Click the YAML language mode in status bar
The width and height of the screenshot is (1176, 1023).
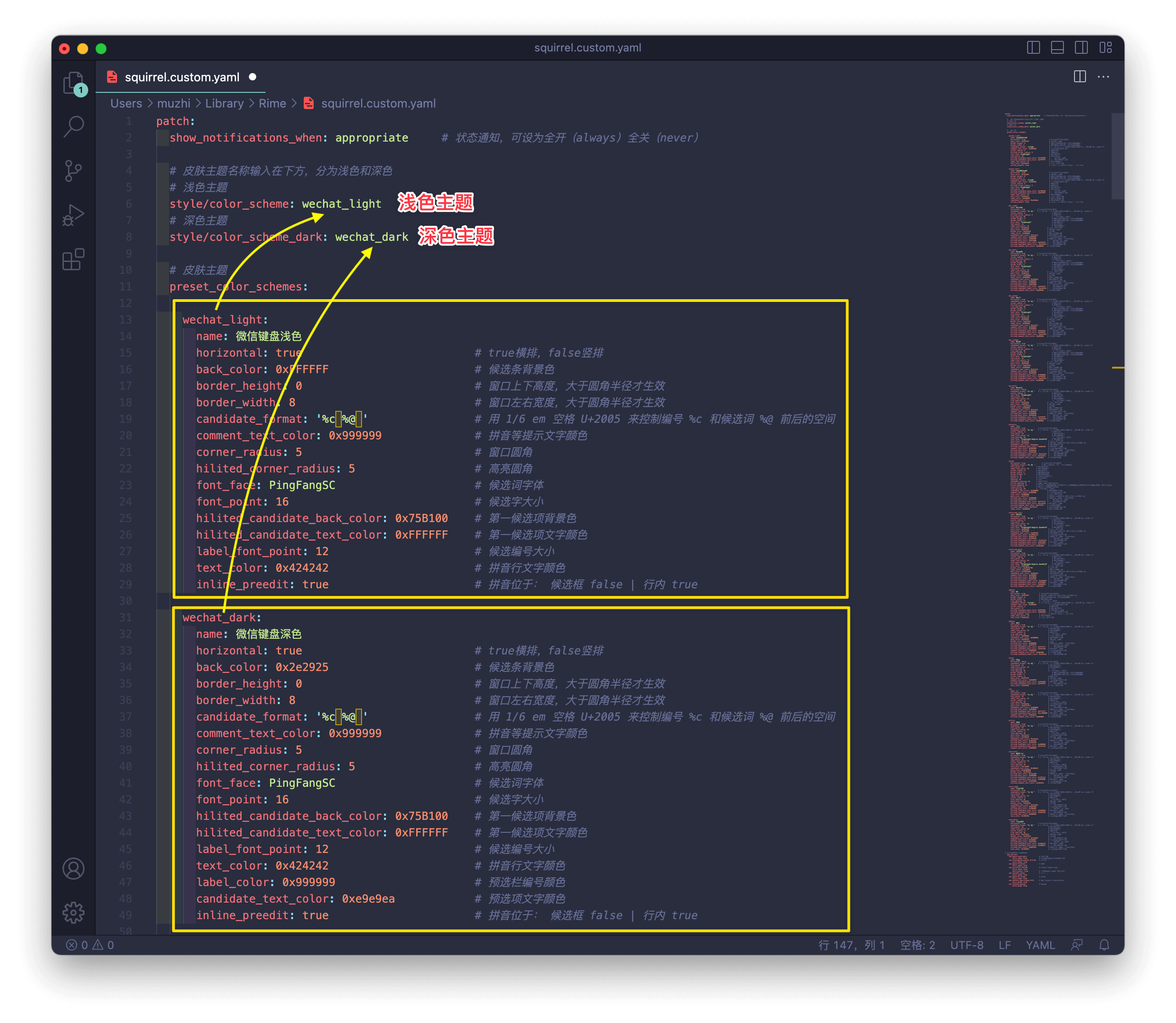point(1040,945)
